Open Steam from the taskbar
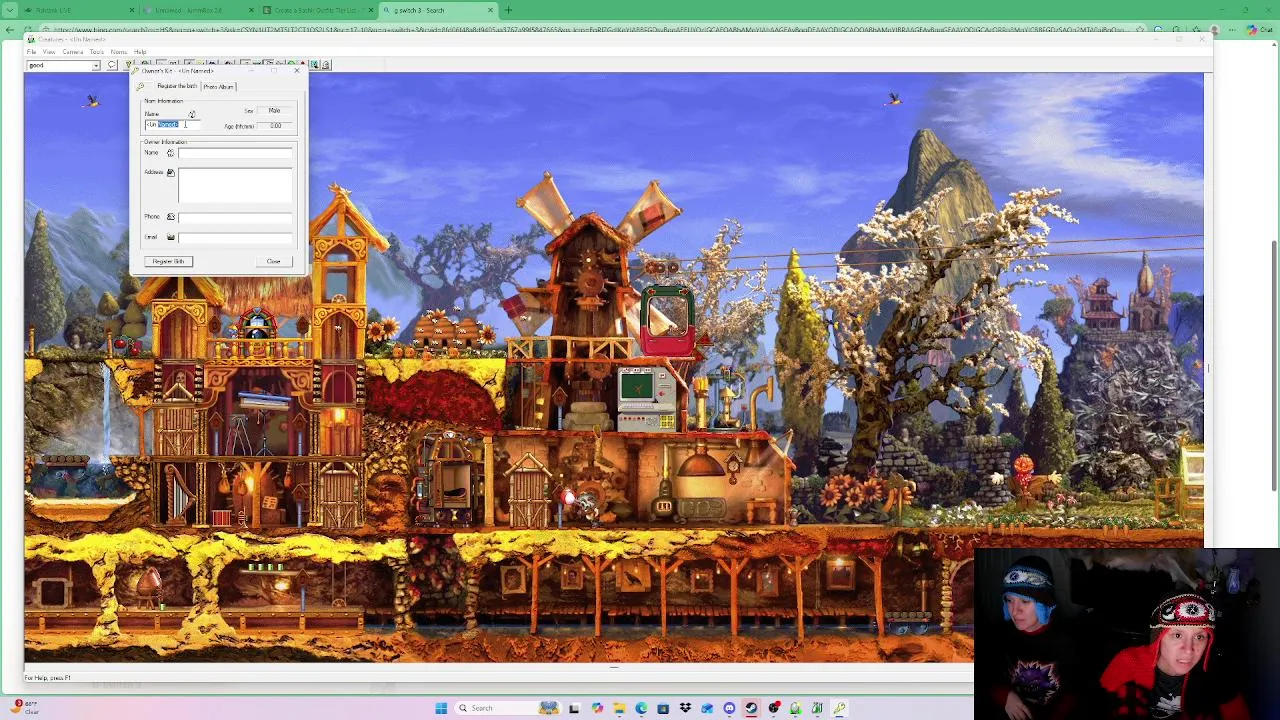This screenshot has width=1280, height=720. coord(751,708)
